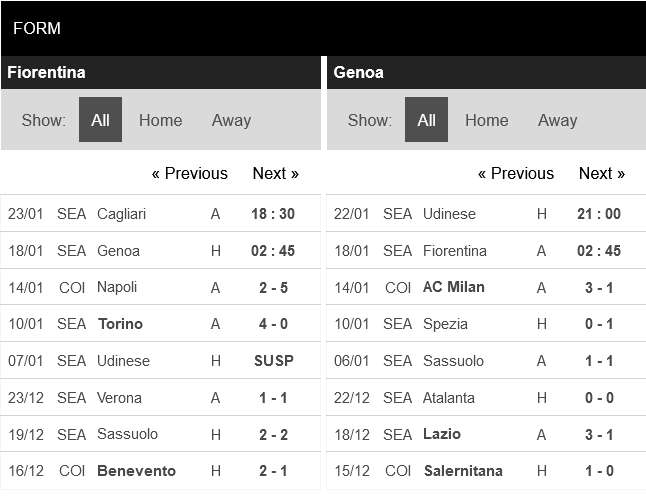Switch Fiorentina form to Home matches

click(x=160, y=120)
